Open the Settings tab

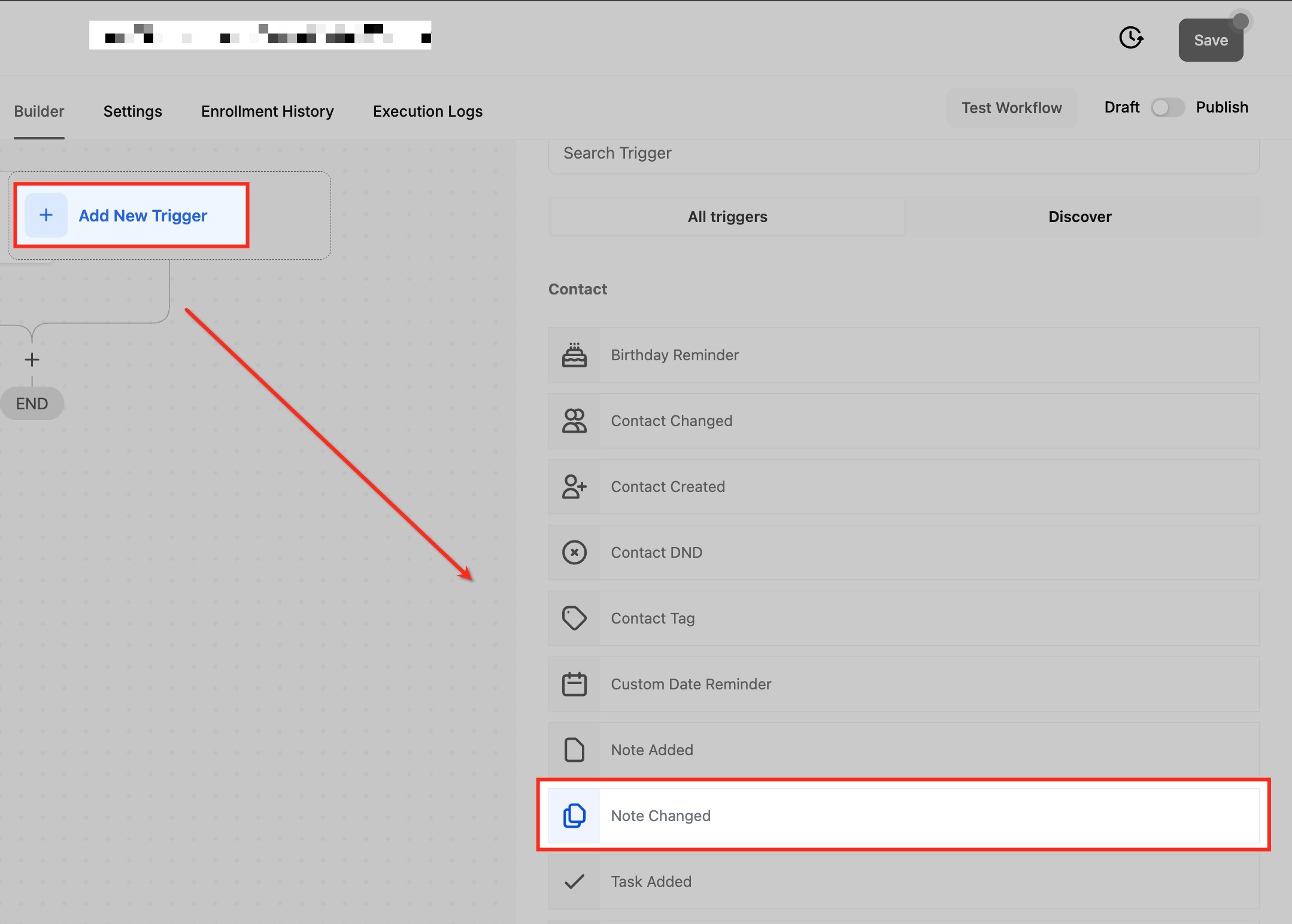[132, 111]
